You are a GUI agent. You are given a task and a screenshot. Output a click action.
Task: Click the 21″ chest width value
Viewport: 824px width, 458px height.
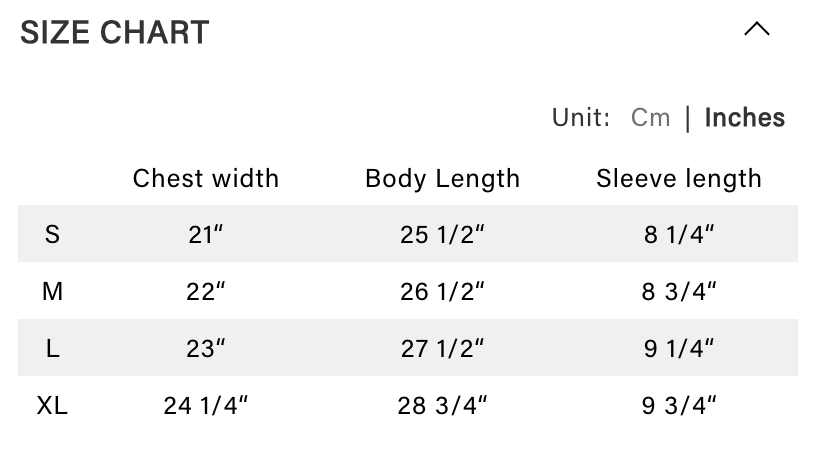pyautogui.click(x=206, y=235)
